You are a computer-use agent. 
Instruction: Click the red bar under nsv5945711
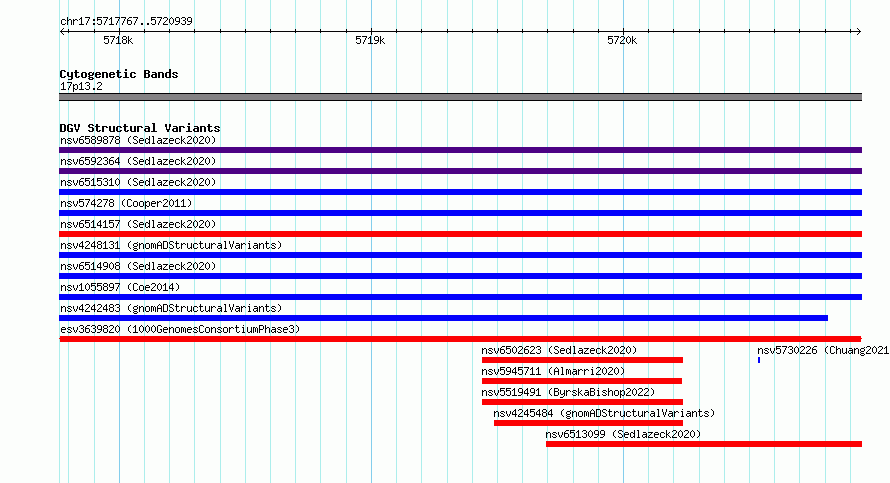pyautogui.click(x=582, y=381)
